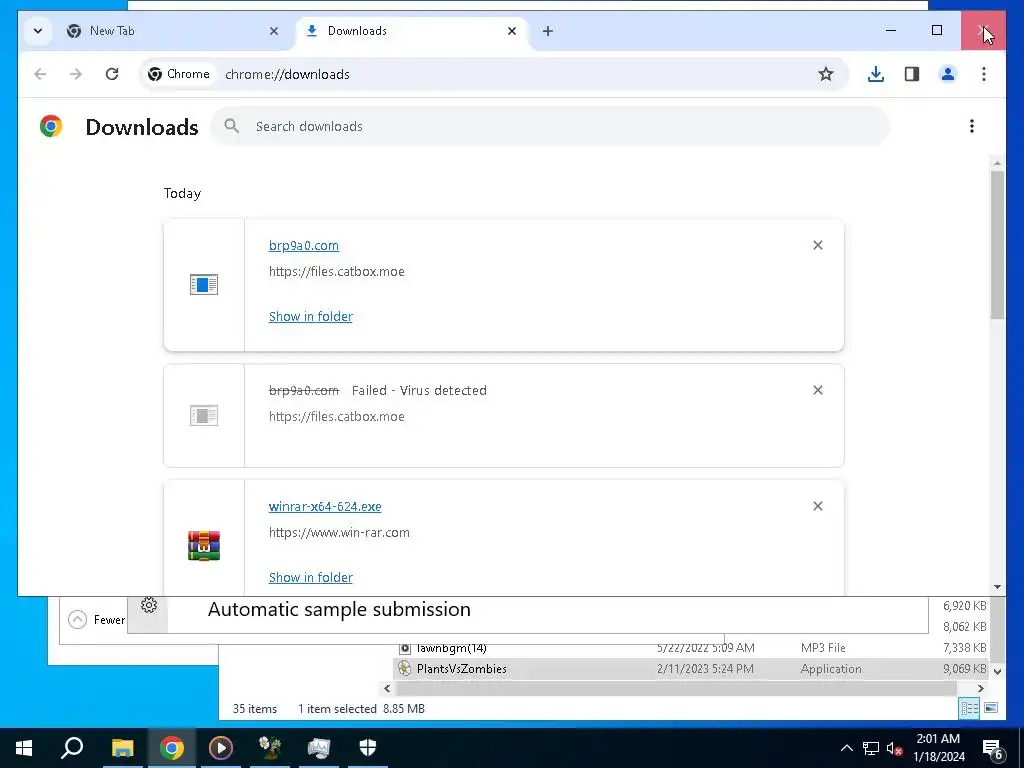Click the Automatic sample submission heading
1024x768 pixels.
click(339, 609)
